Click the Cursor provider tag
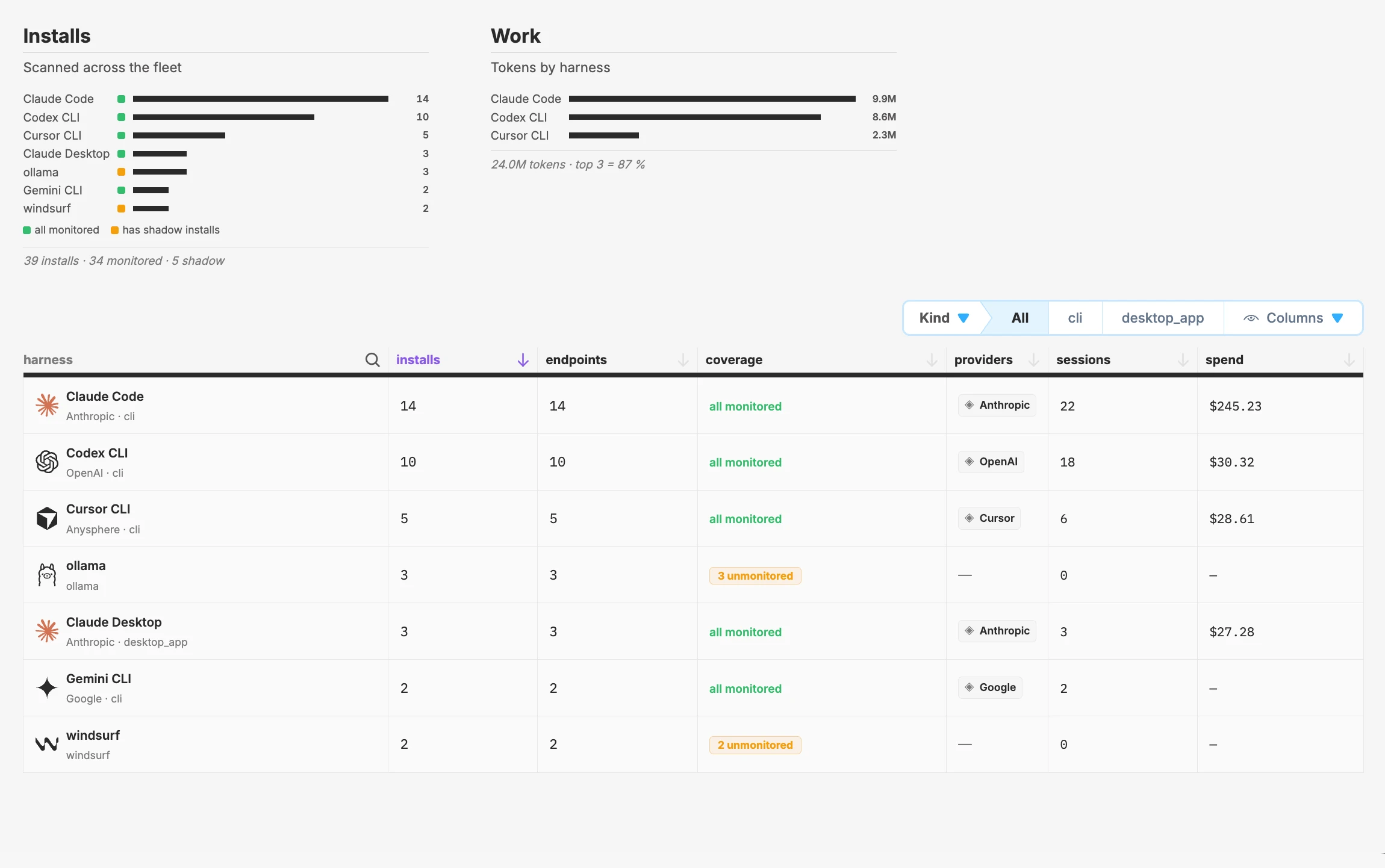 point(989,518)
